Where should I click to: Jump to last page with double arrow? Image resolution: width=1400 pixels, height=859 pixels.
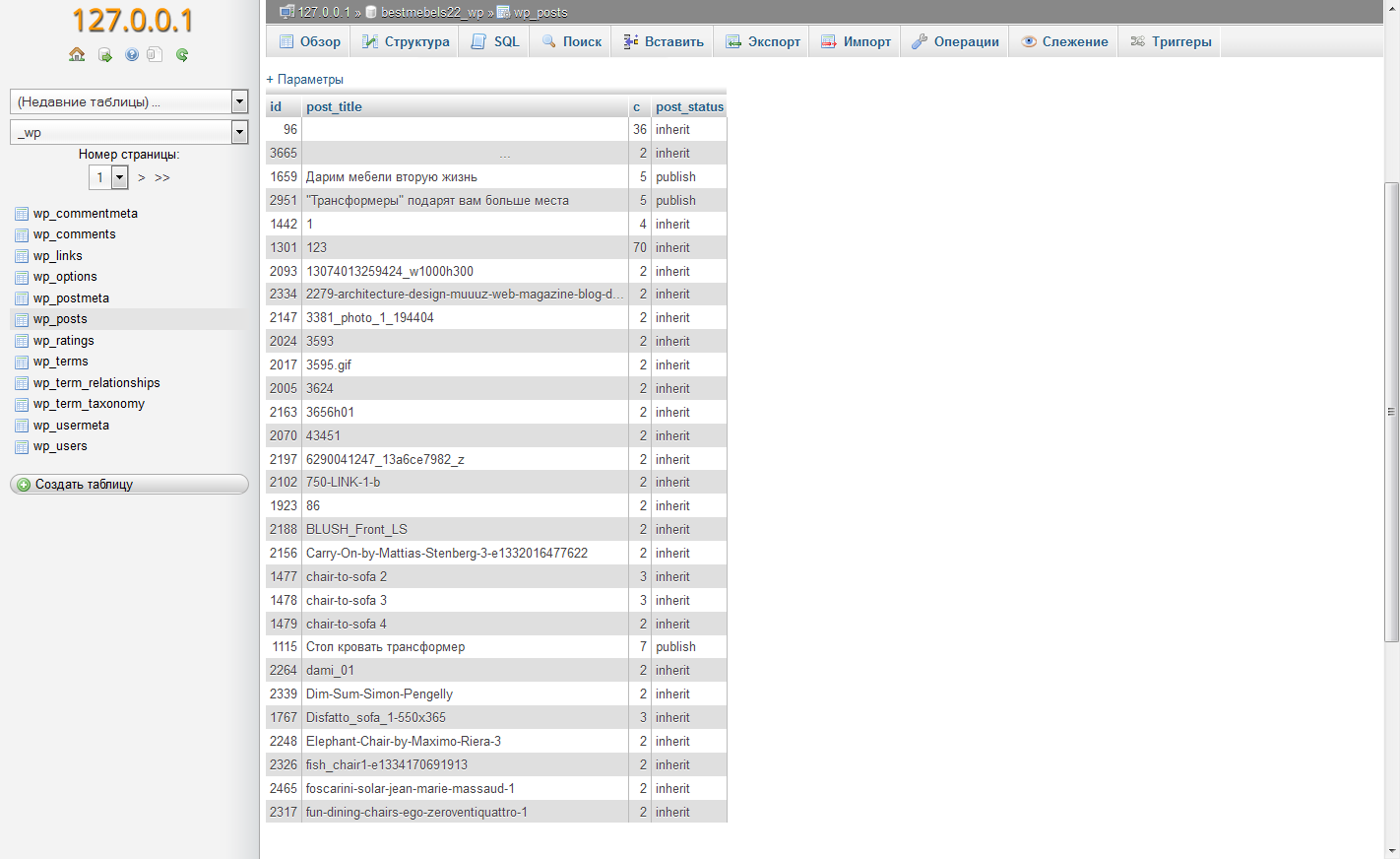162,177
